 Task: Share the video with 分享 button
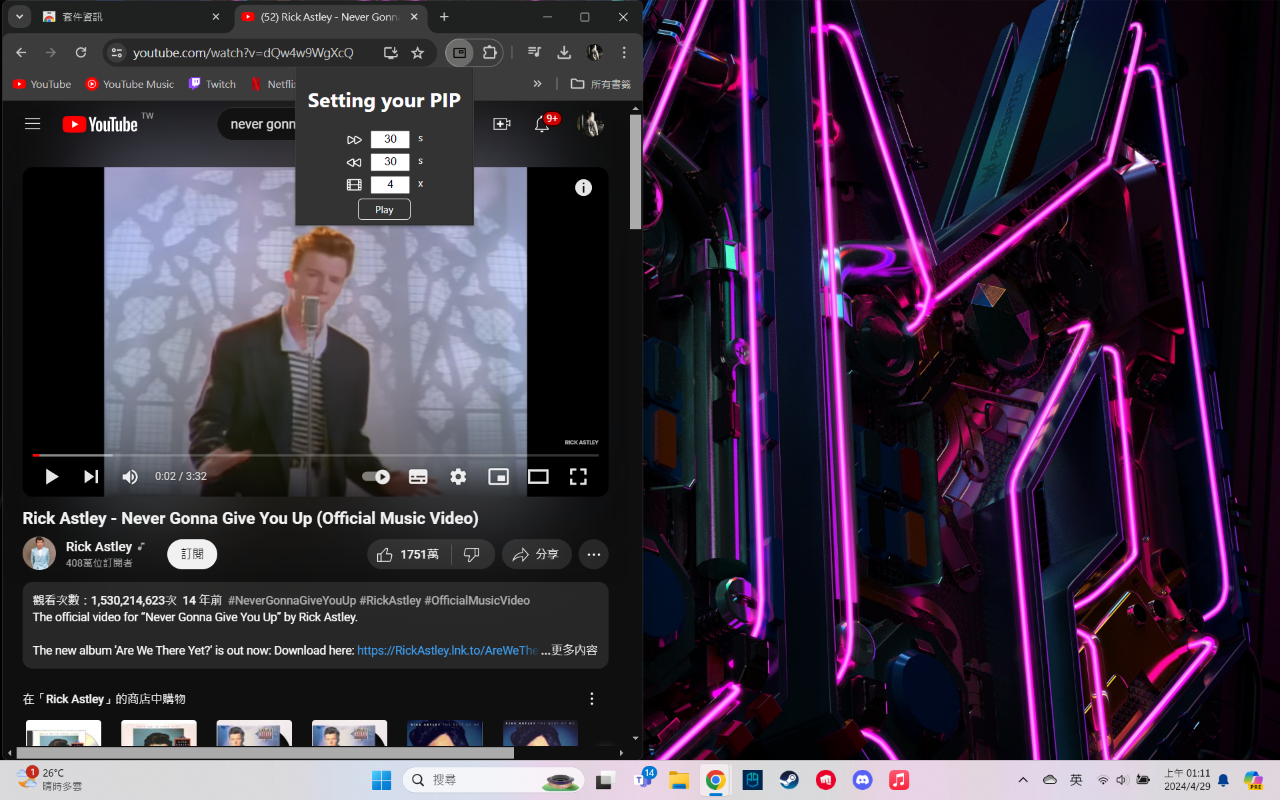coord(536,554)
